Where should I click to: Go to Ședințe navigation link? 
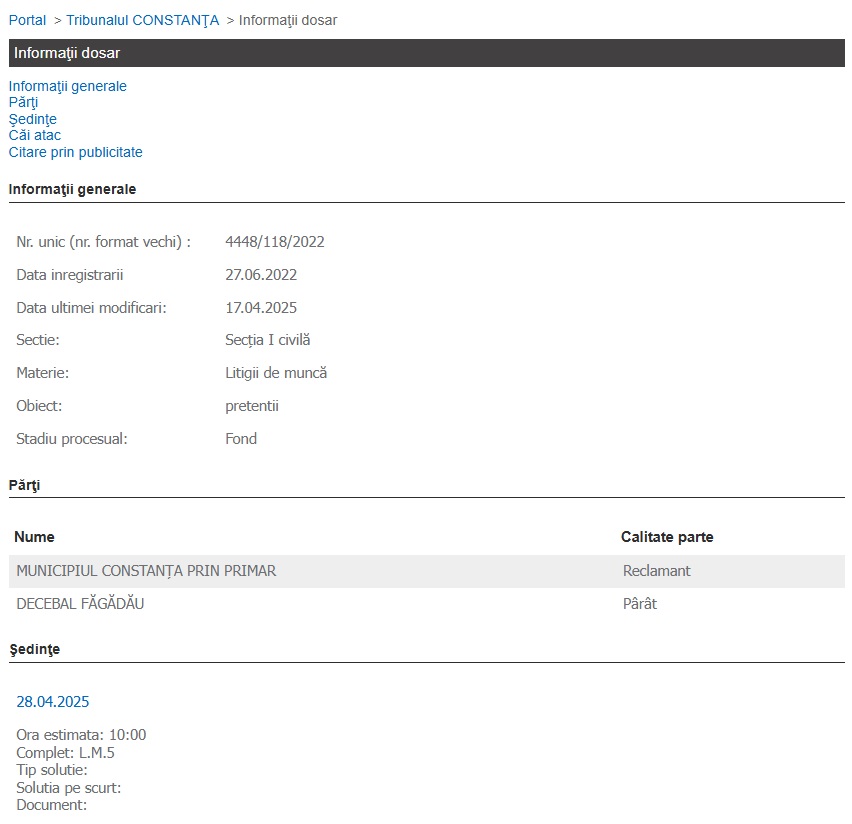tap(32, 119)
